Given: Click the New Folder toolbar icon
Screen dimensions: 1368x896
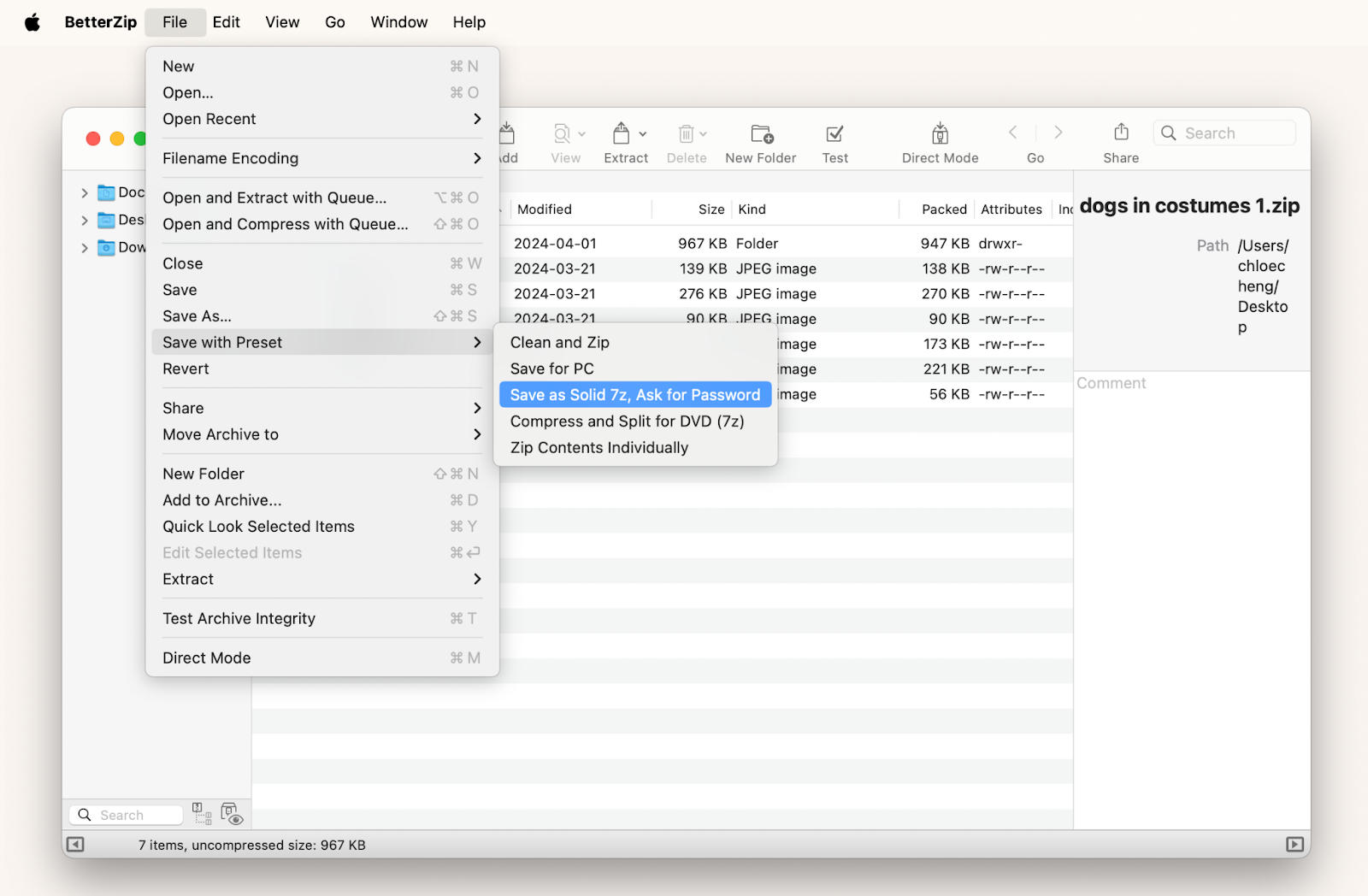Looking at the screenshot, I should [762, 134].
